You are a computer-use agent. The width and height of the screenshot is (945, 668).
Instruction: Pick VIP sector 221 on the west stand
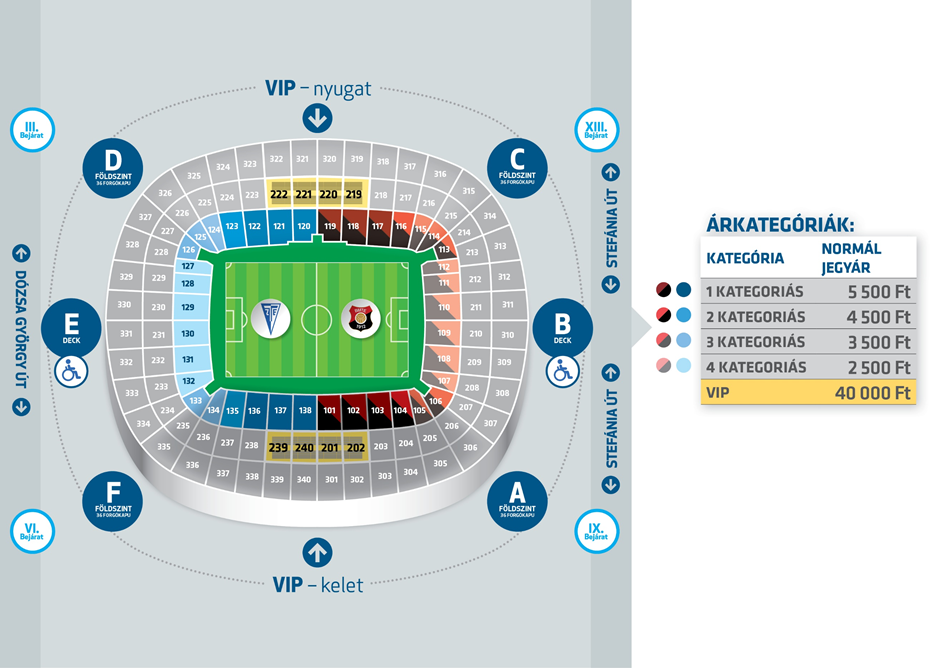coord(304,194)
